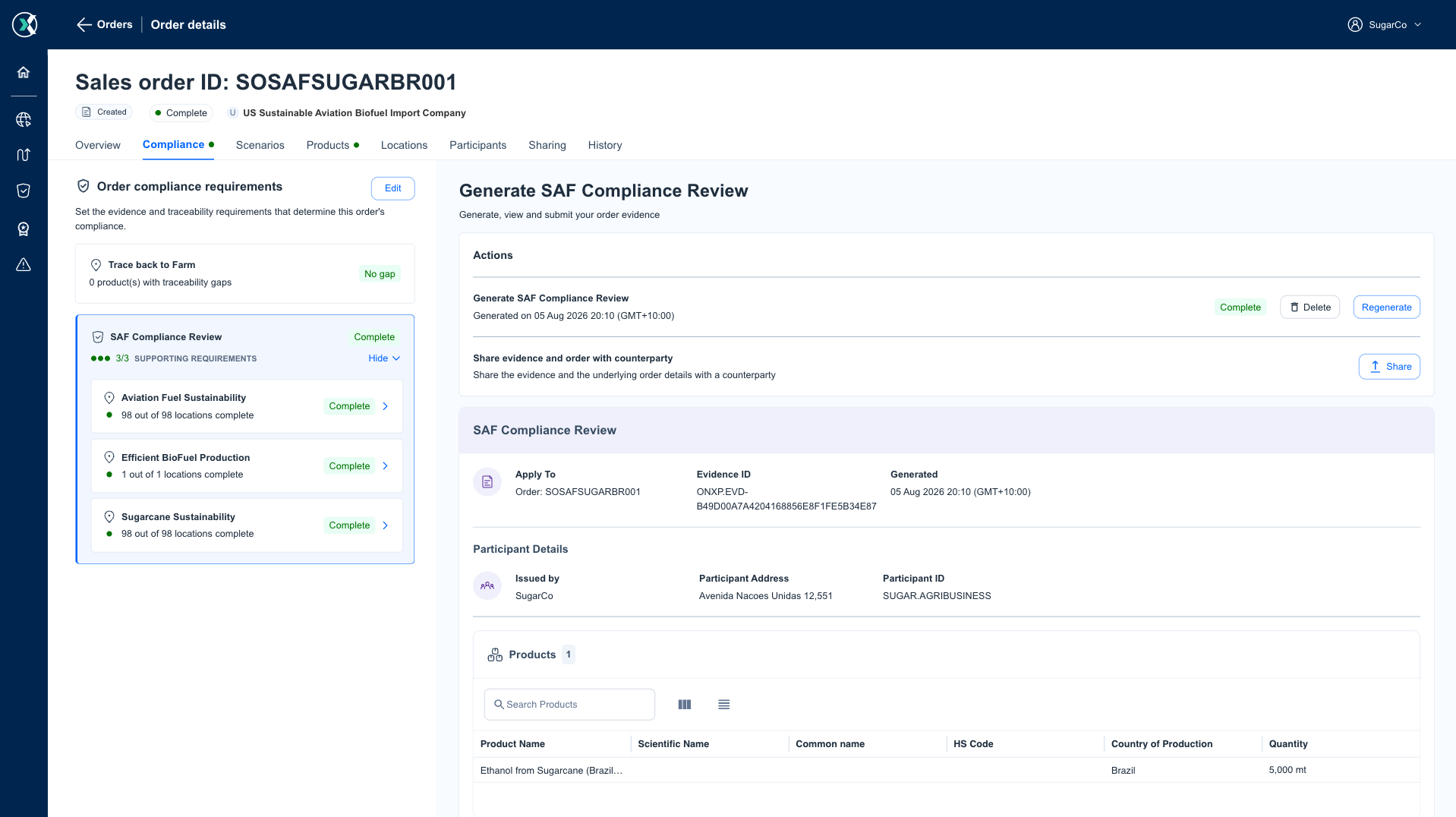Screen dimensions: 1456x817
Task: Switch to the Scenarios tab
Action: pos(260,145)
